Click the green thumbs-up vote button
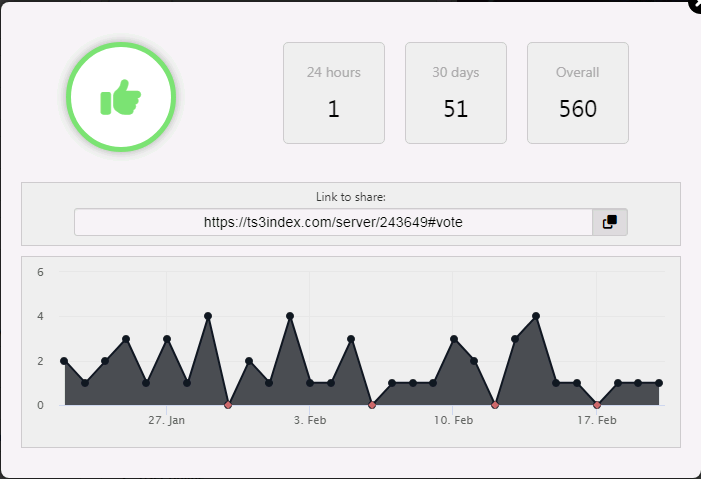The height and width of the screenshot is (479, 701). click(121, 97)
